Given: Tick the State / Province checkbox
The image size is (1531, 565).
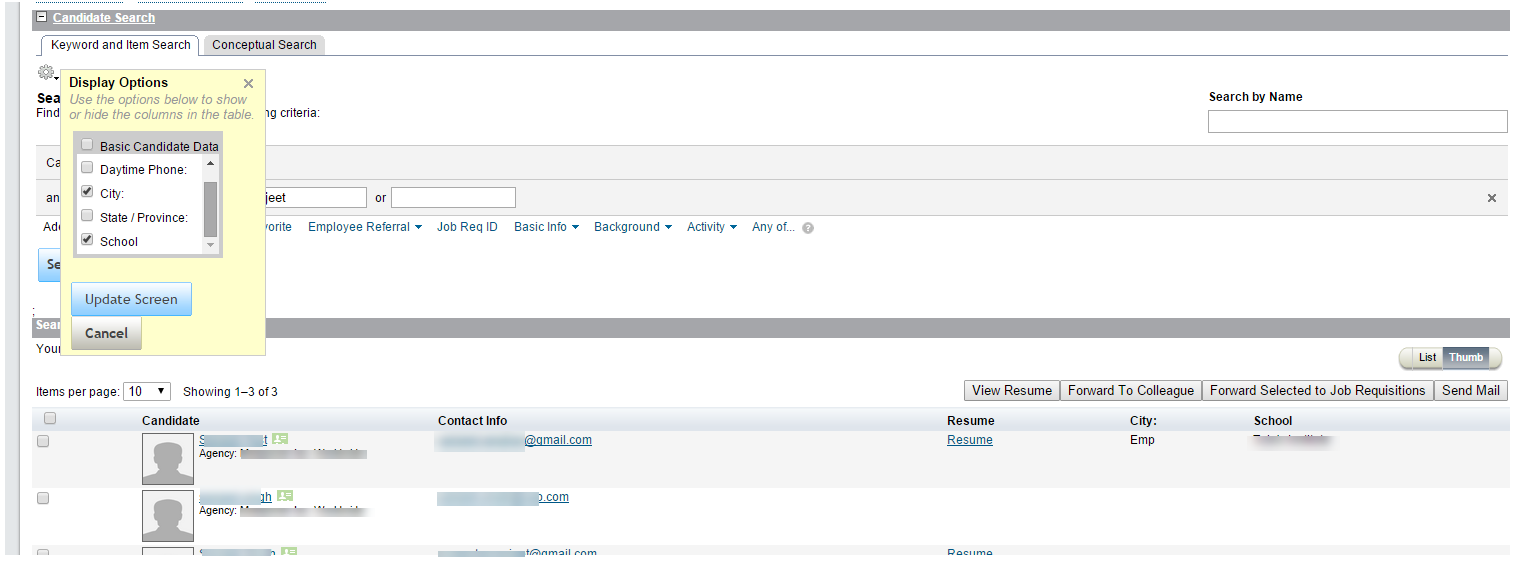Looking at the screenshot, I should 87,216.
